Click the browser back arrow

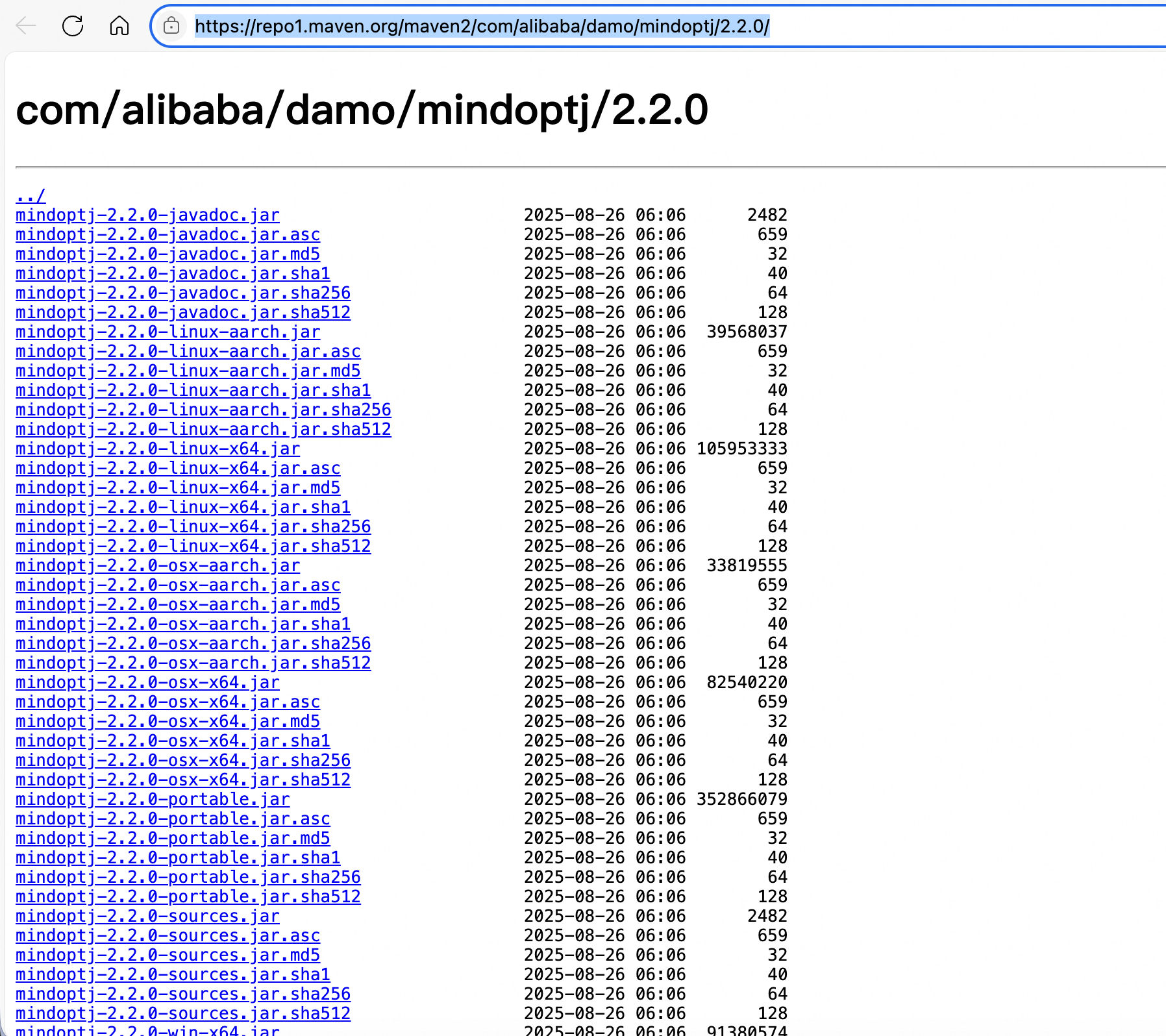coord(26,26)
